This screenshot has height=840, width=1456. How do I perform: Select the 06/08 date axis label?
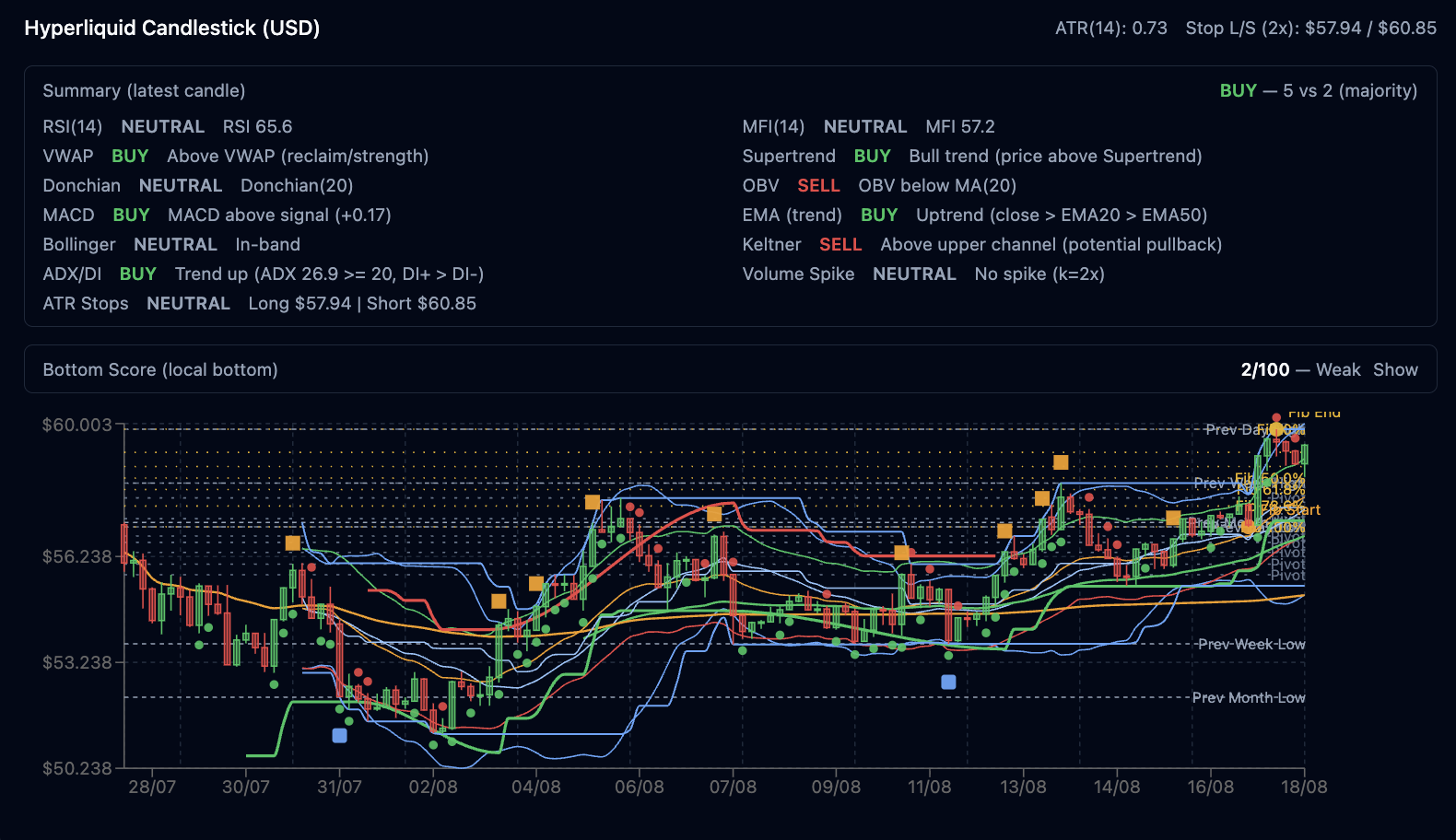coord(640,787)
